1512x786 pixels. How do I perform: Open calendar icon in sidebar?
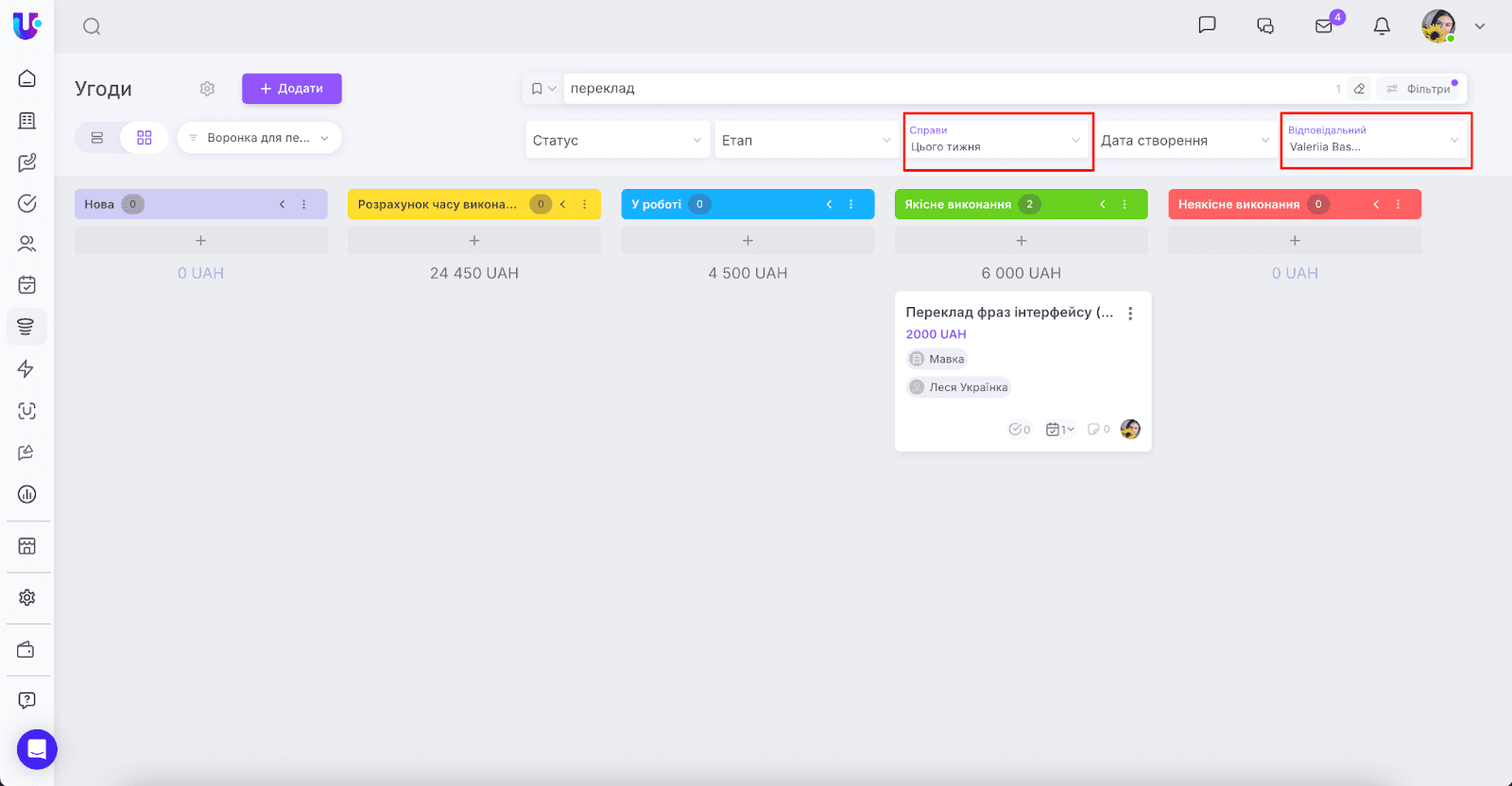(27, 284)
